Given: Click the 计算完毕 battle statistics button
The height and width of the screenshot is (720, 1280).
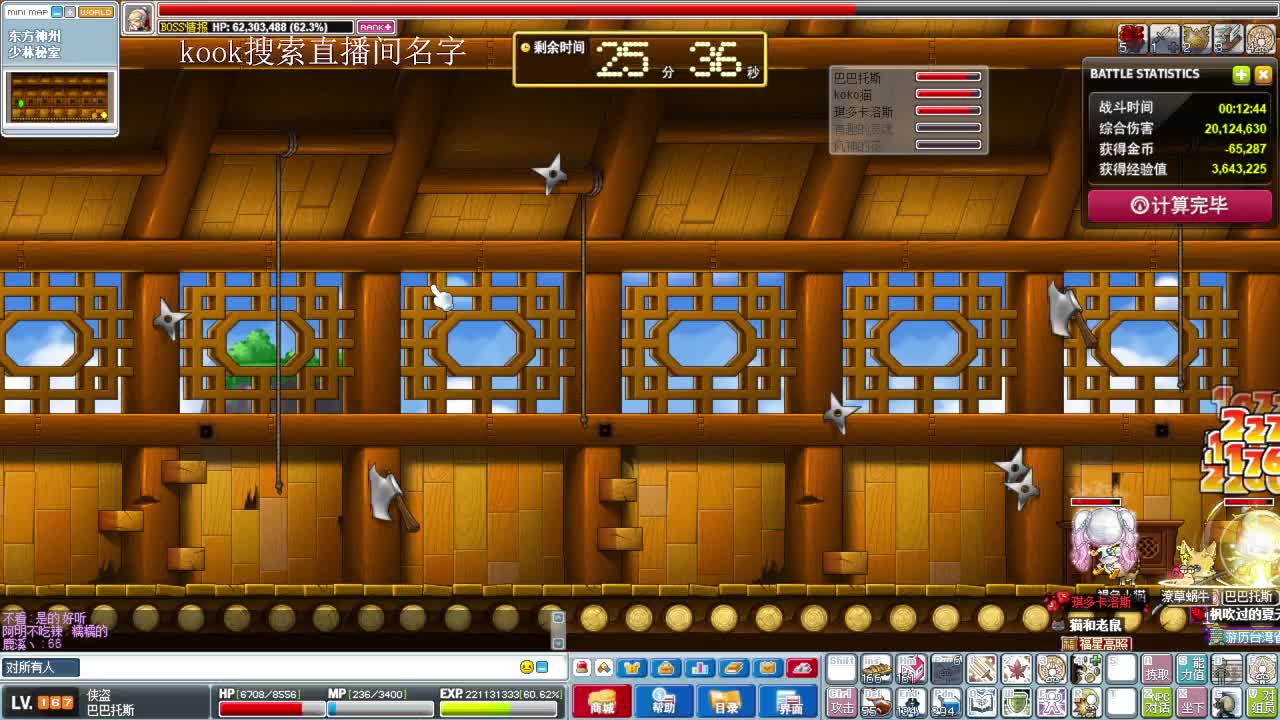Looking at the screenshot, I should [x=1178, y=205].
